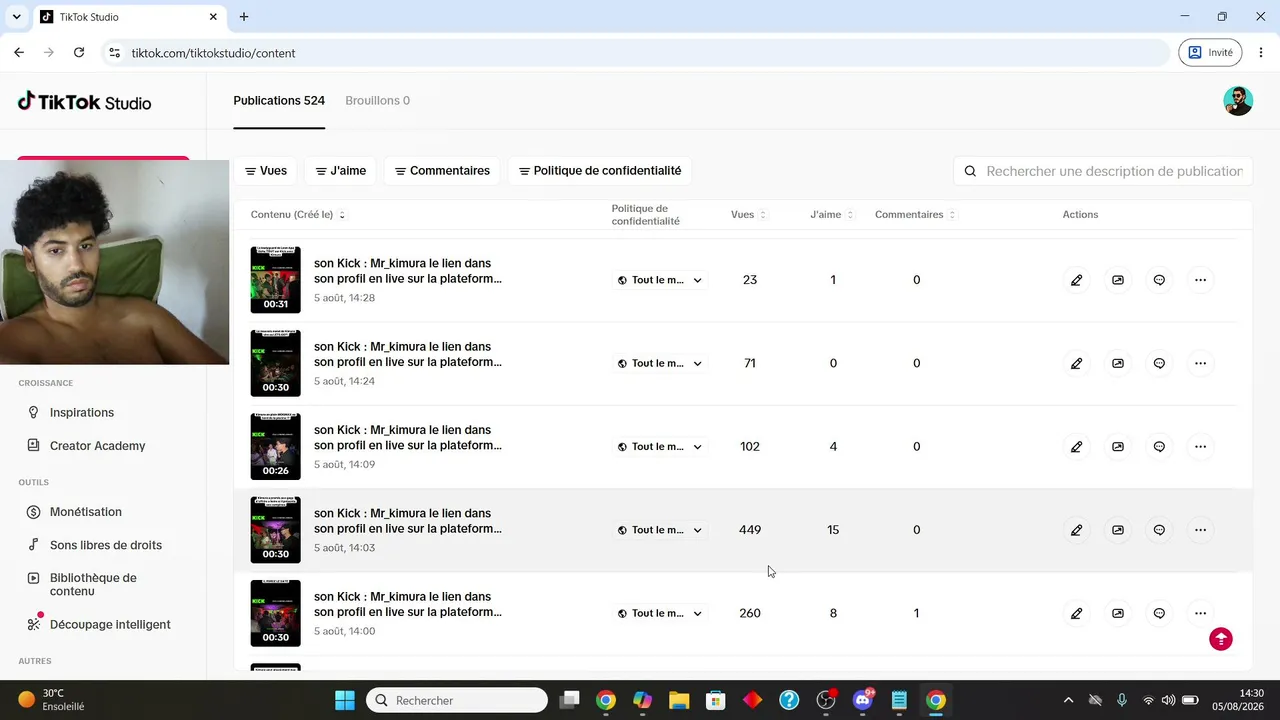1280x720 pixels.
Task: Click the Windows taskbar Rechercher box
Action: (457, 700)
